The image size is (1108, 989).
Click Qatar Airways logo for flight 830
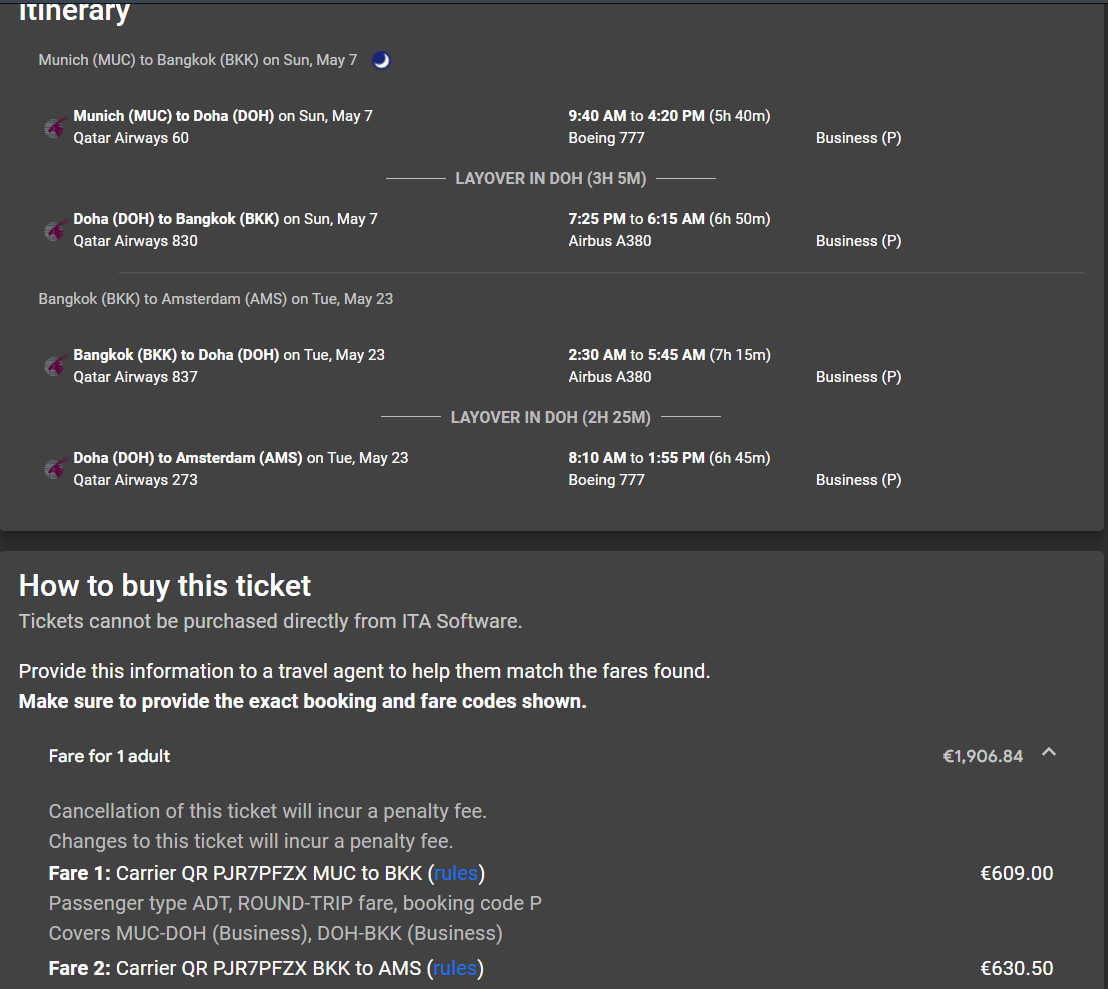click(56, 230)
